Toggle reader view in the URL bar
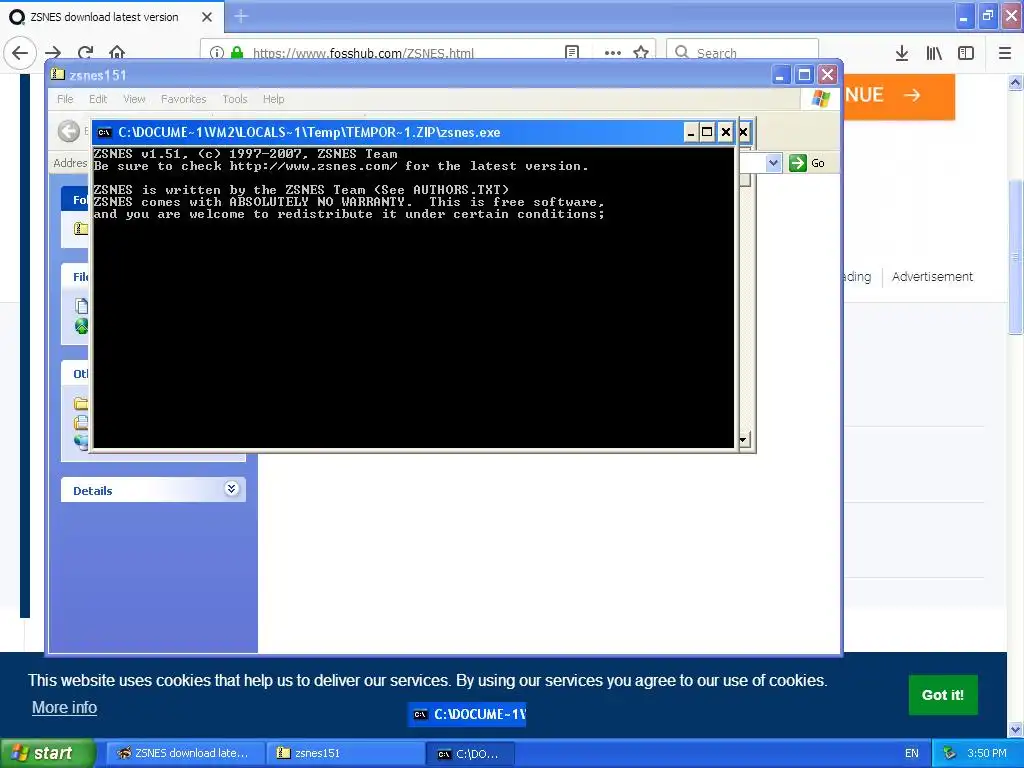 [572, 53]
